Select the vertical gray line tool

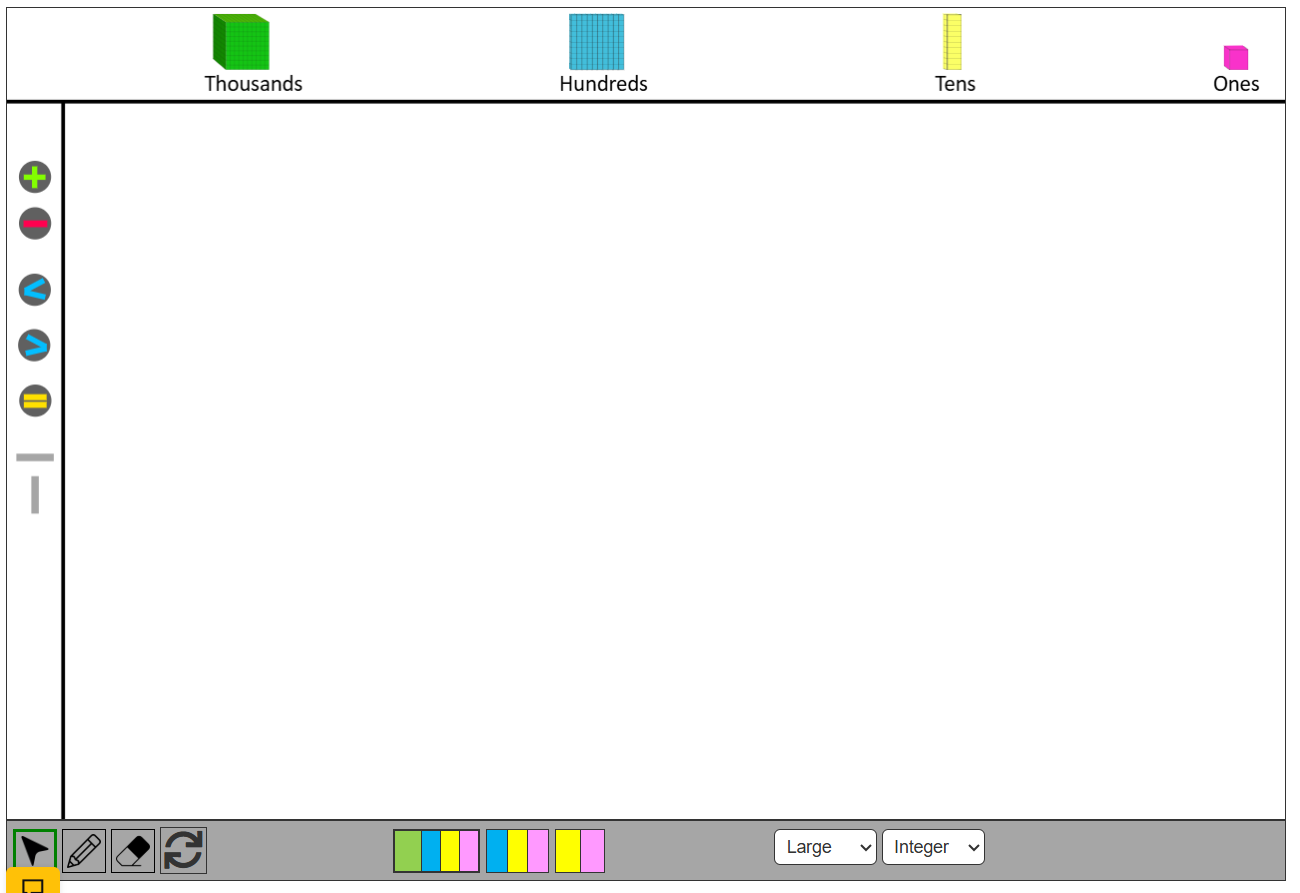[x=35, y=495]
